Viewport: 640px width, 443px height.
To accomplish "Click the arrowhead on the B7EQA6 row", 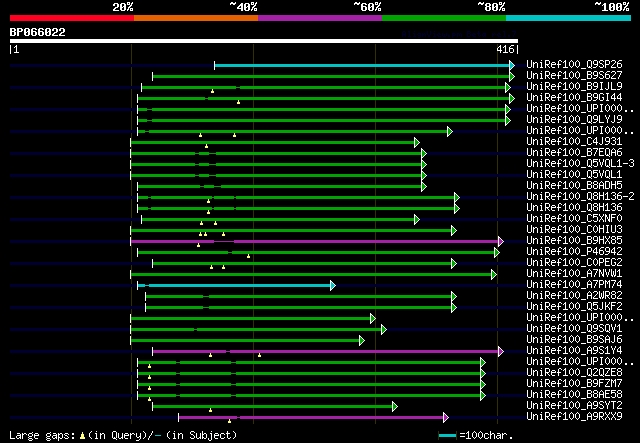I will click(x=424, y=154).
